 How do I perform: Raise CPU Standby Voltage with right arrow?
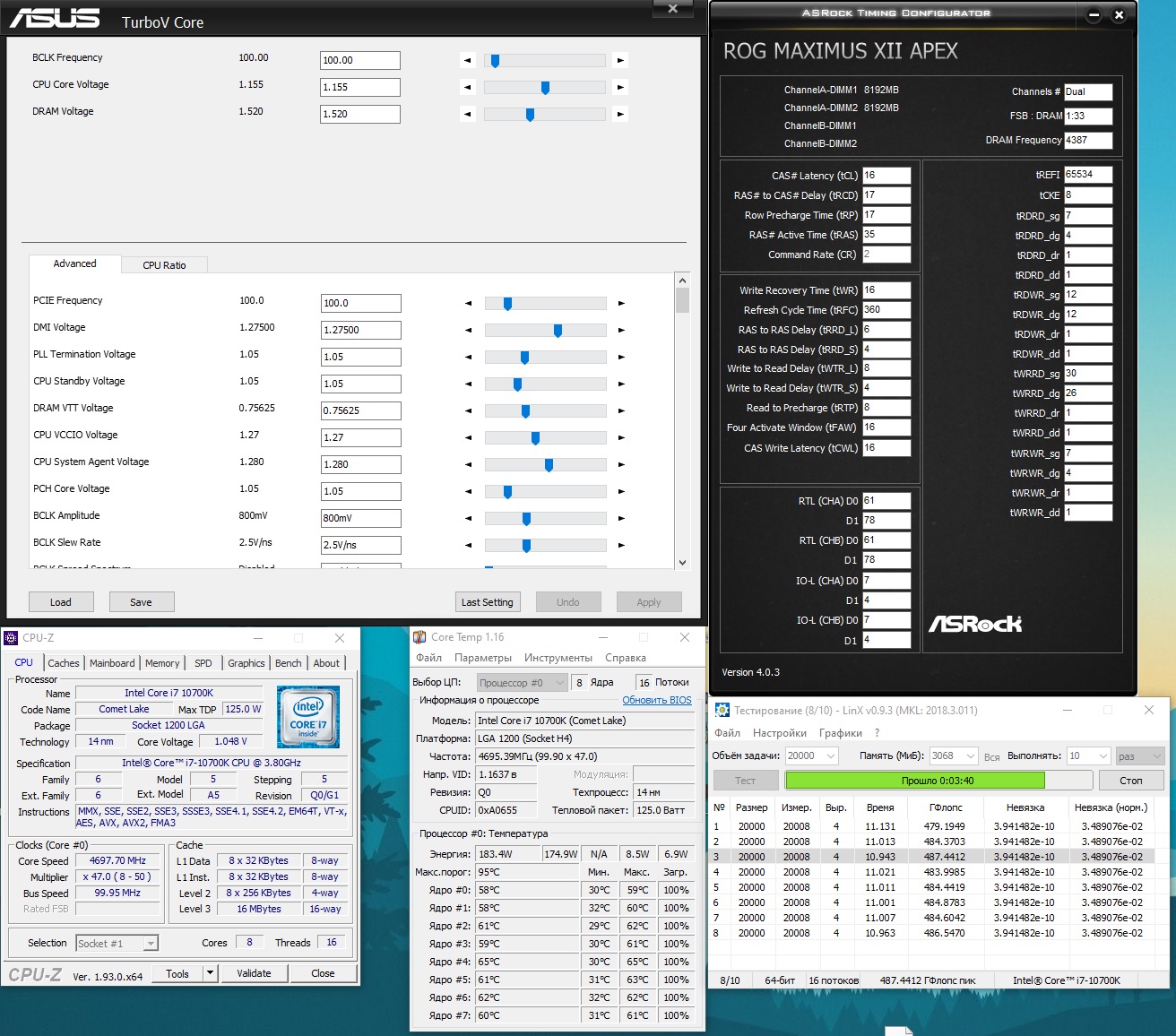tap(621, 384)
